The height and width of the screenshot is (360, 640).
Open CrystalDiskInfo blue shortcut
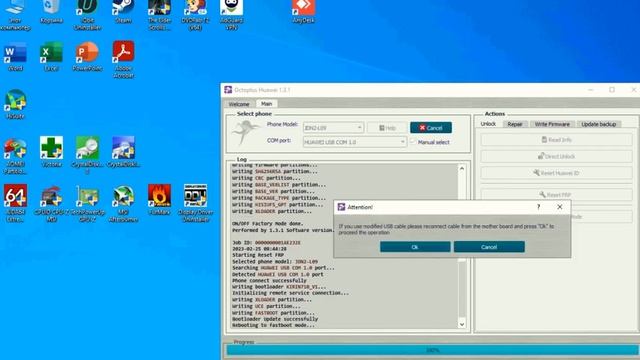click(x=123, y=152)
